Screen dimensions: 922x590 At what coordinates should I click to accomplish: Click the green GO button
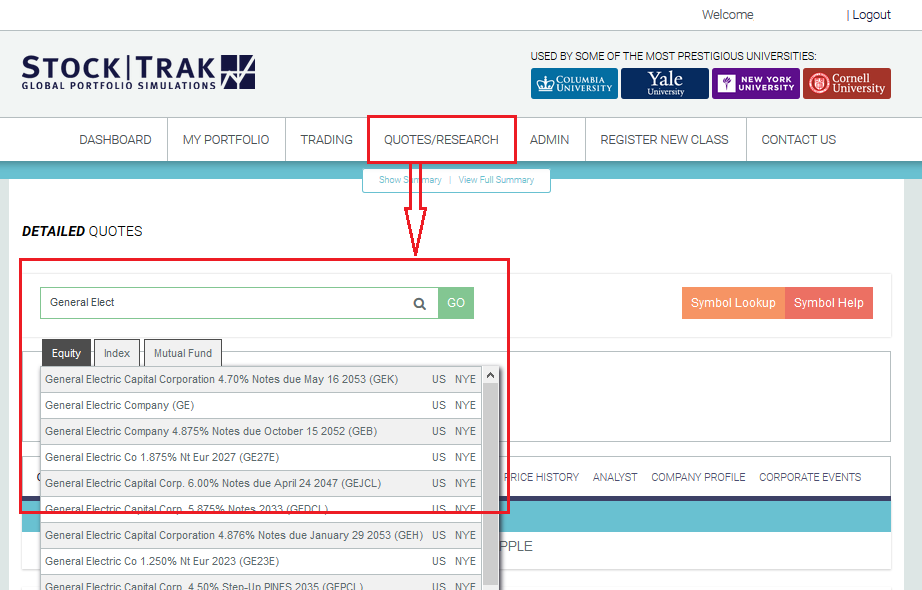(456, 303)
